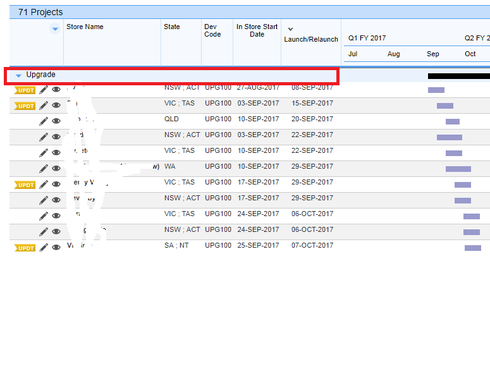Click eye icon for row launching 15-SEP-2017

pos(56,105)
